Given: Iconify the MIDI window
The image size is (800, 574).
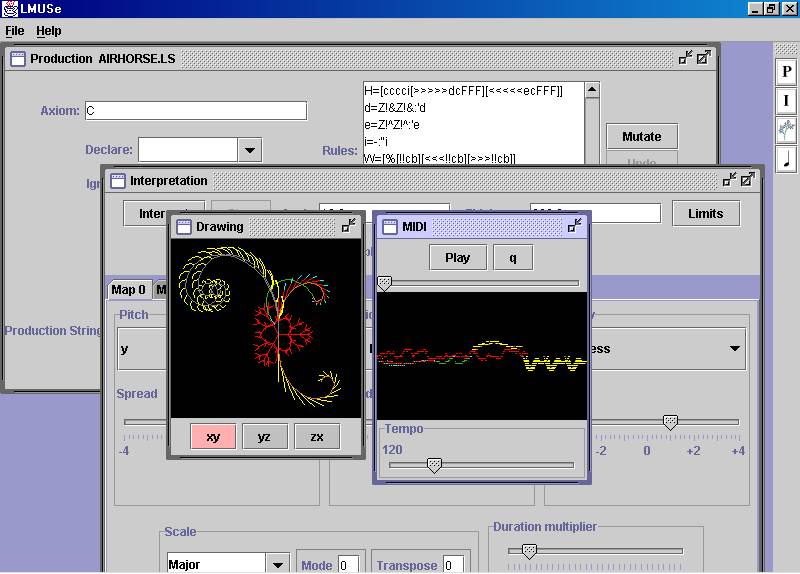Looking at the screenshot, I should [574, 227].
